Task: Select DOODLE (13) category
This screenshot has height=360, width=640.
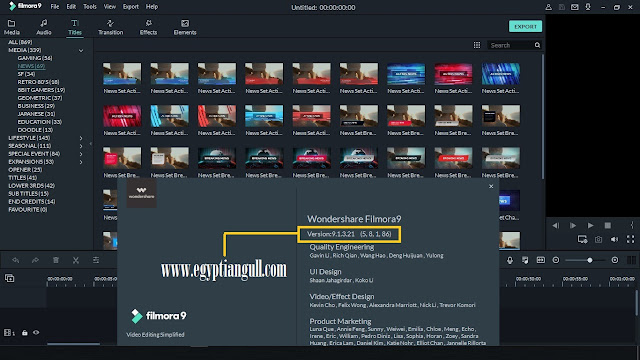Action: [35, 130]
